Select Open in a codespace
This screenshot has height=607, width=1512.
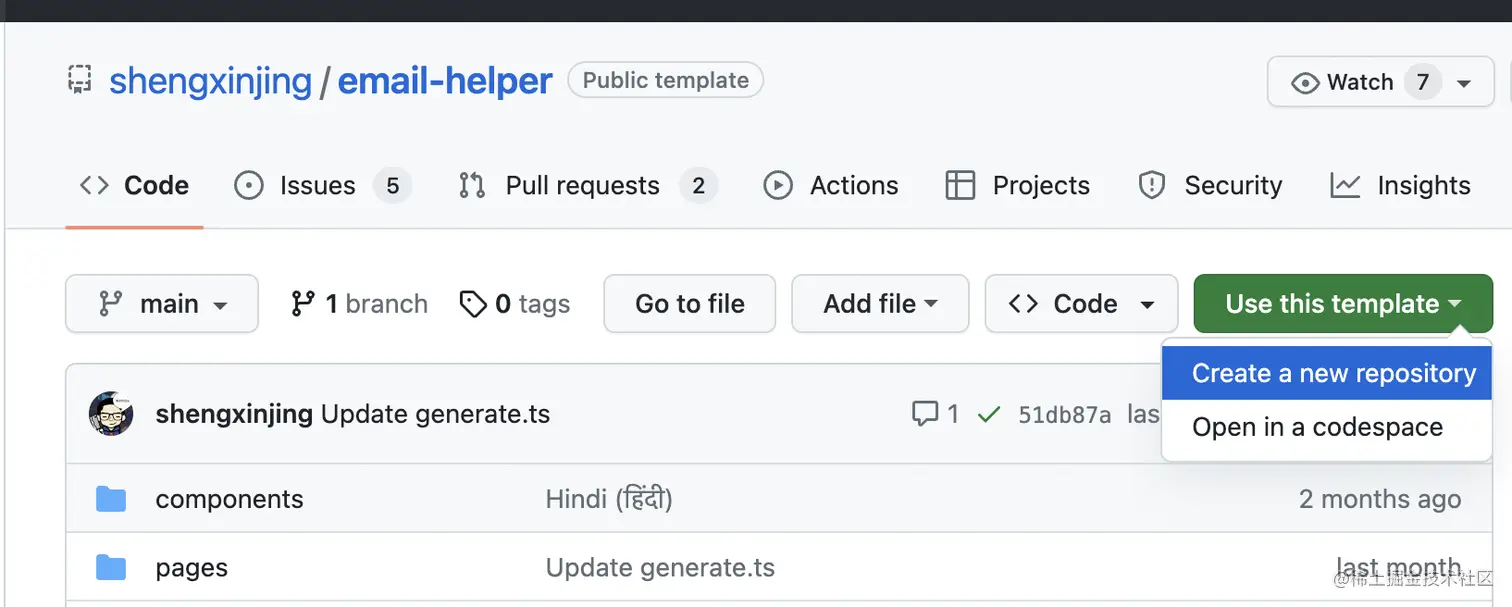pyautogui.click(x=1317, y=427)
